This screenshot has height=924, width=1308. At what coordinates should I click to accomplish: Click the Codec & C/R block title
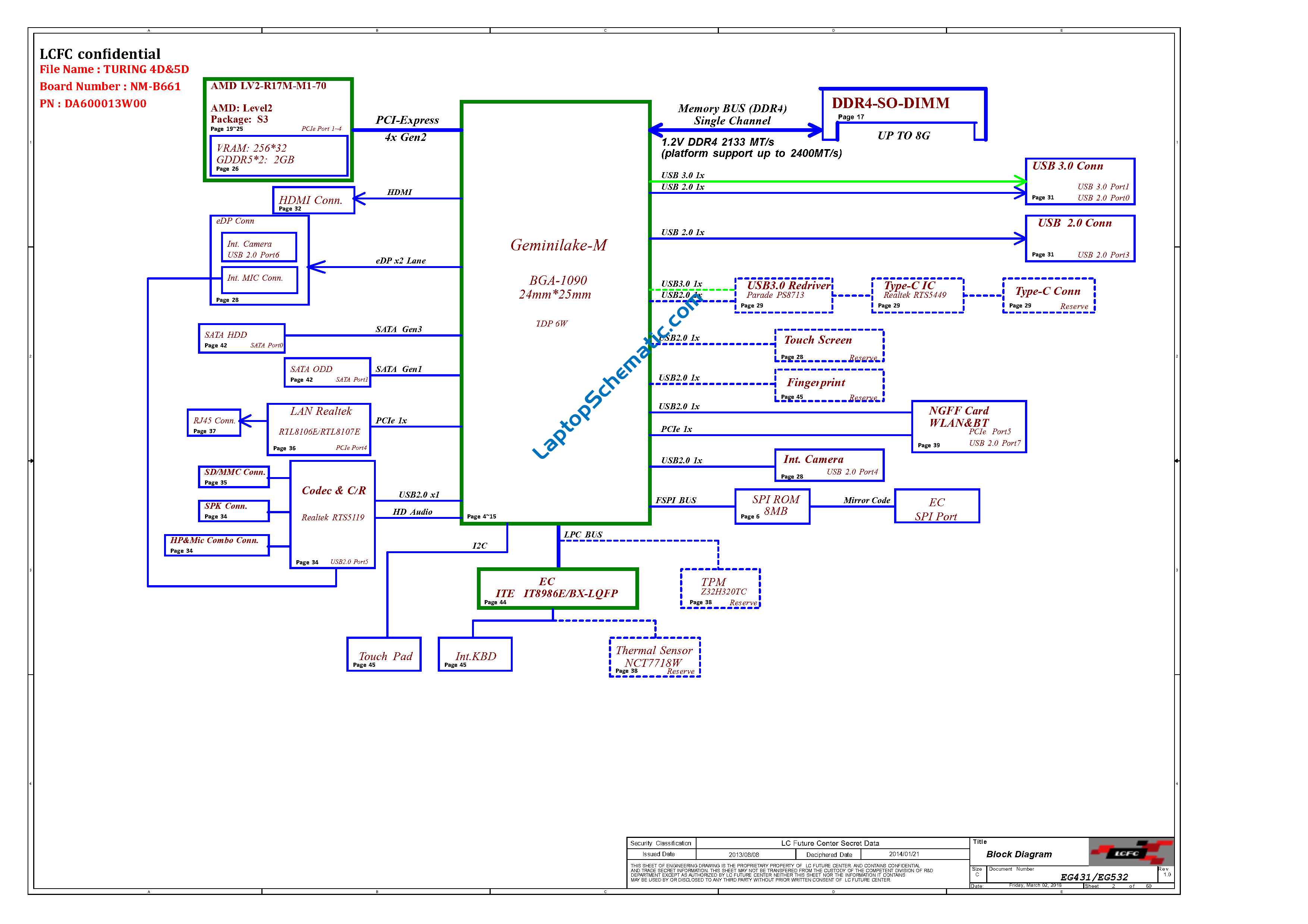(x=334, y=491)
